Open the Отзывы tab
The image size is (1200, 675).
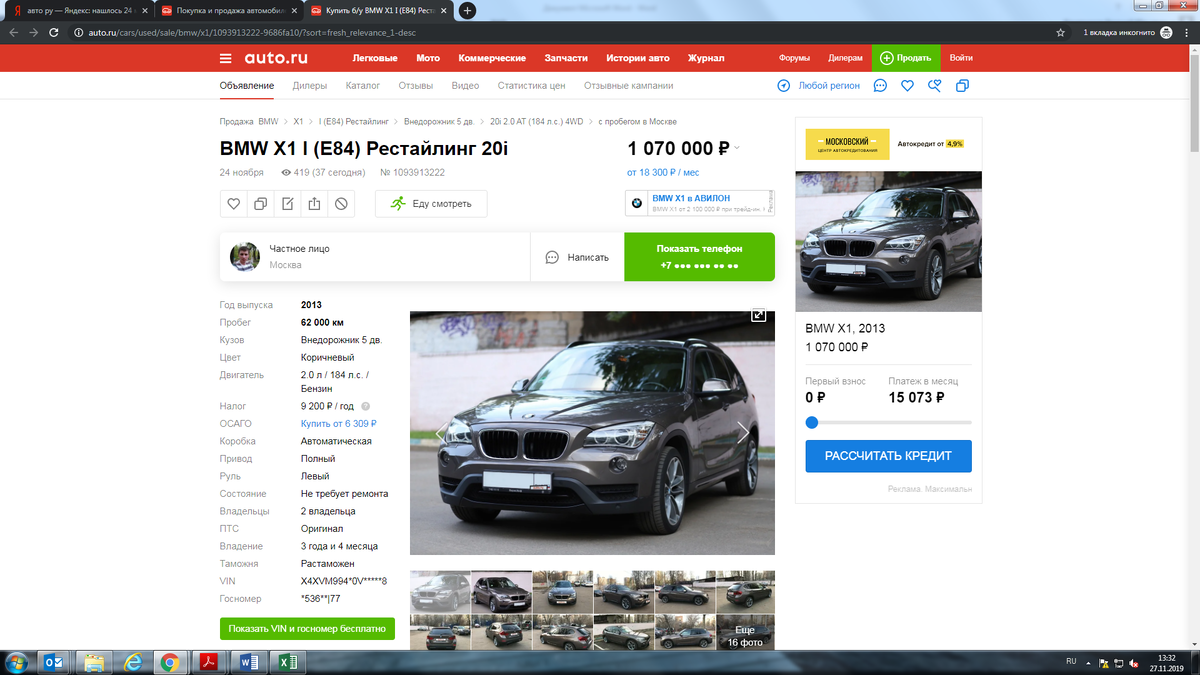coord(415,86)
